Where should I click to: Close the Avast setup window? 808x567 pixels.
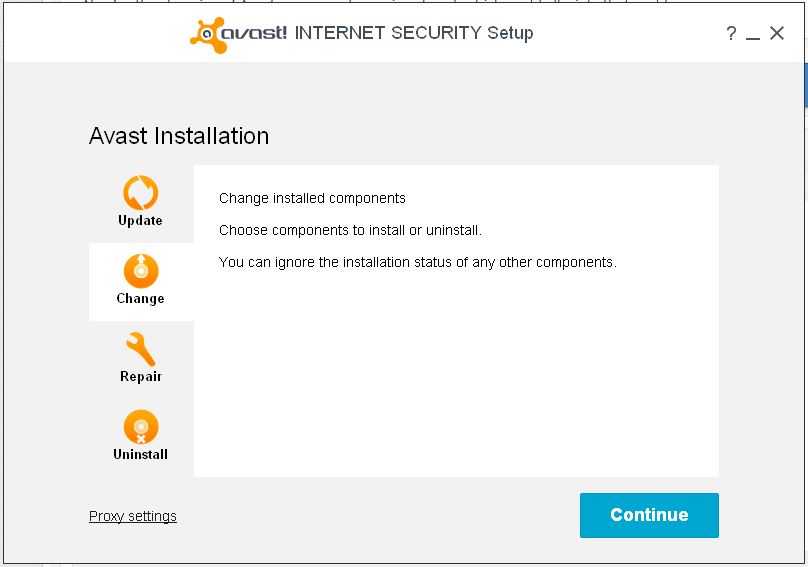777,33
